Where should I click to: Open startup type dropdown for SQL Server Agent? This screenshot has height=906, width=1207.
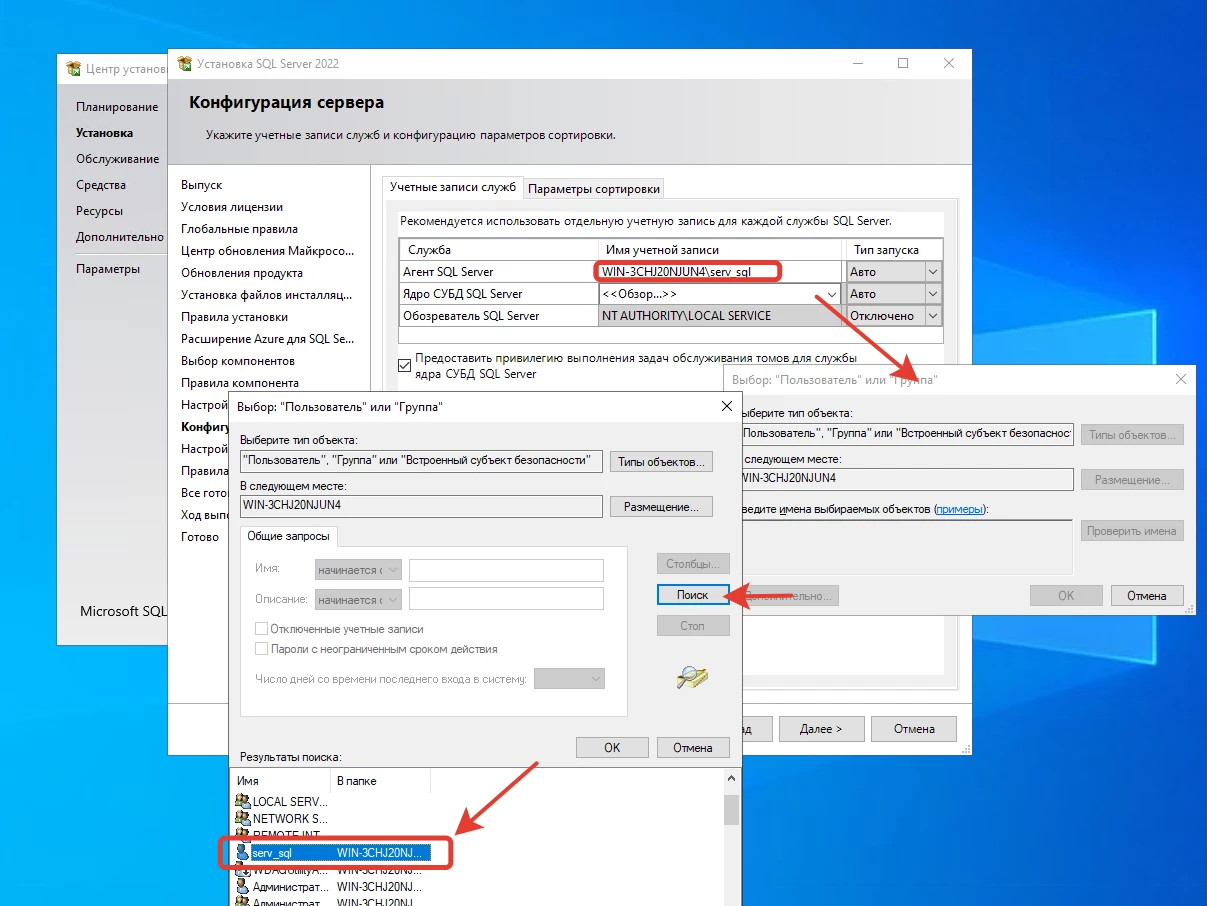pyautogui.click(x=932, y=272)
